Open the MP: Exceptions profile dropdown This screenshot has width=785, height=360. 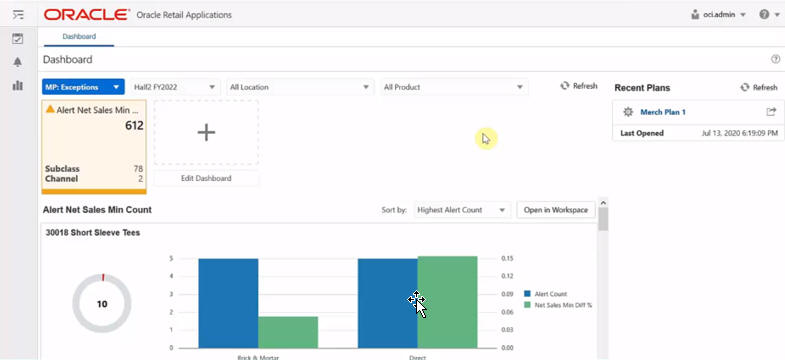[83, 87]
